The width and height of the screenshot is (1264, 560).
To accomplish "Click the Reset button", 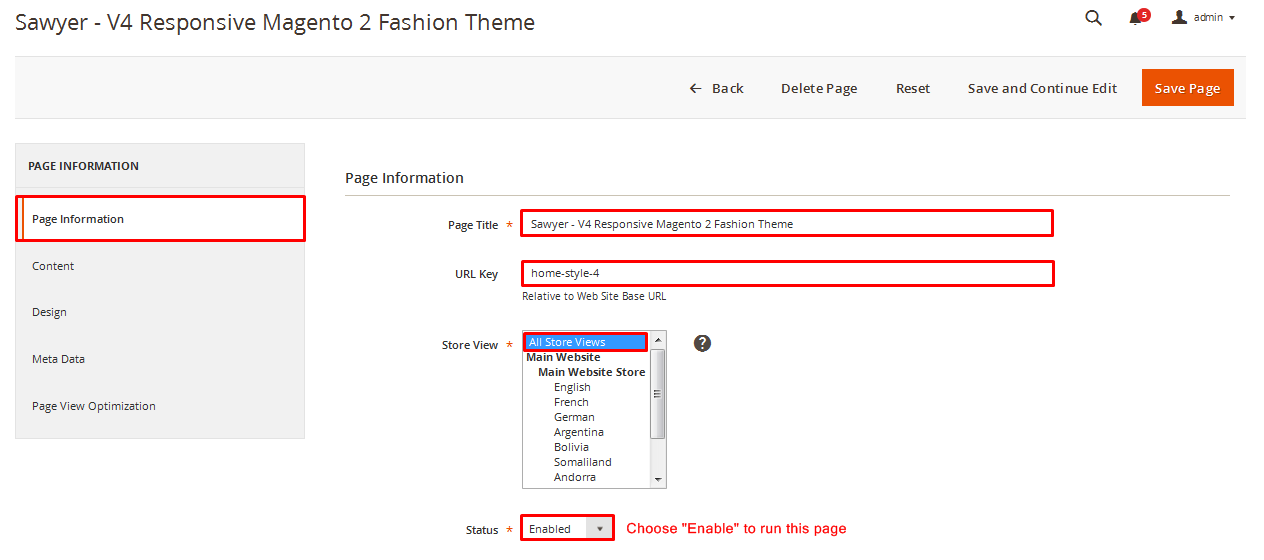I will (x=913, y=88).
